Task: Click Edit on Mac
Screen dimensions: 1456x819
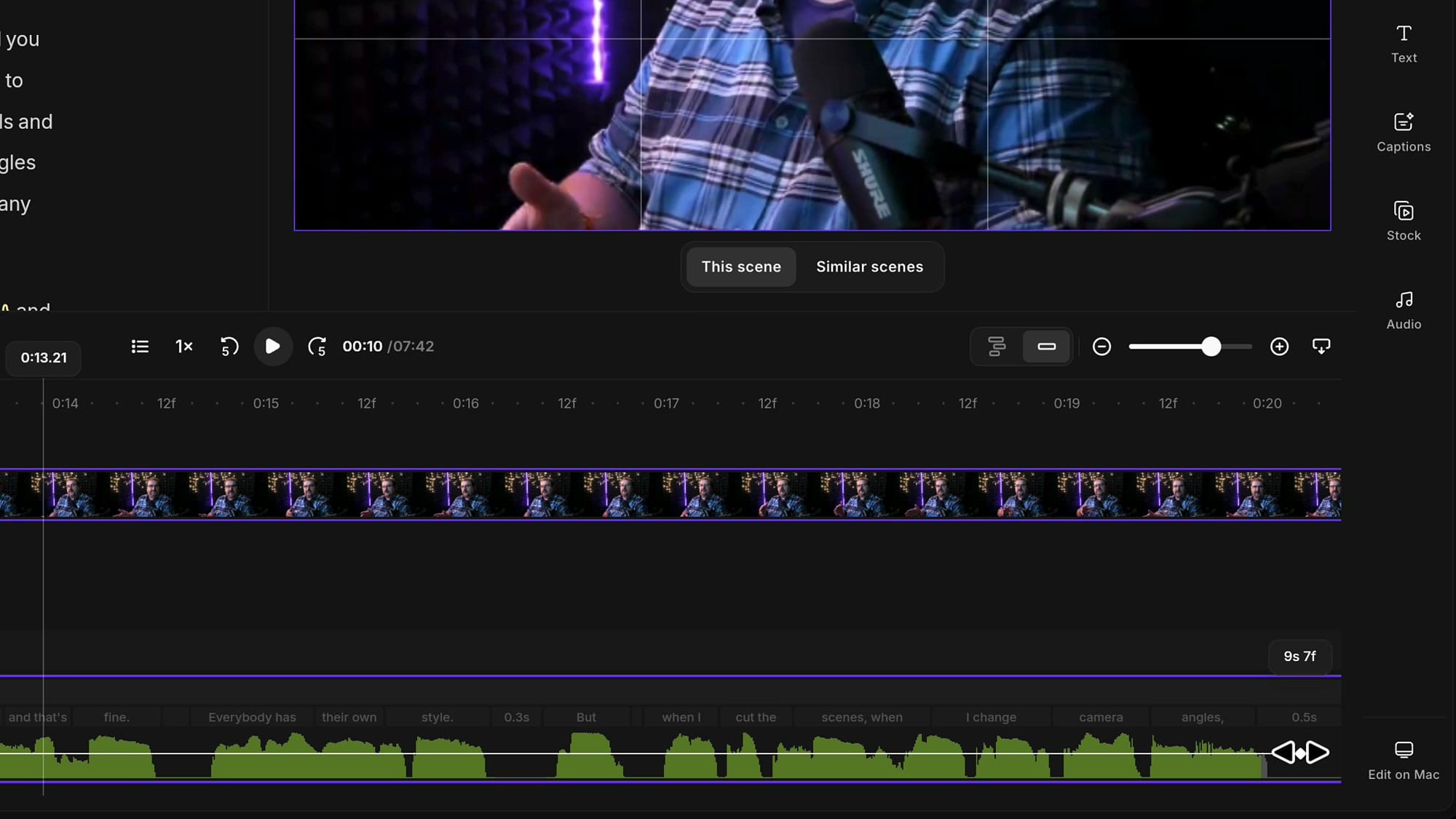Action: 1404,761
